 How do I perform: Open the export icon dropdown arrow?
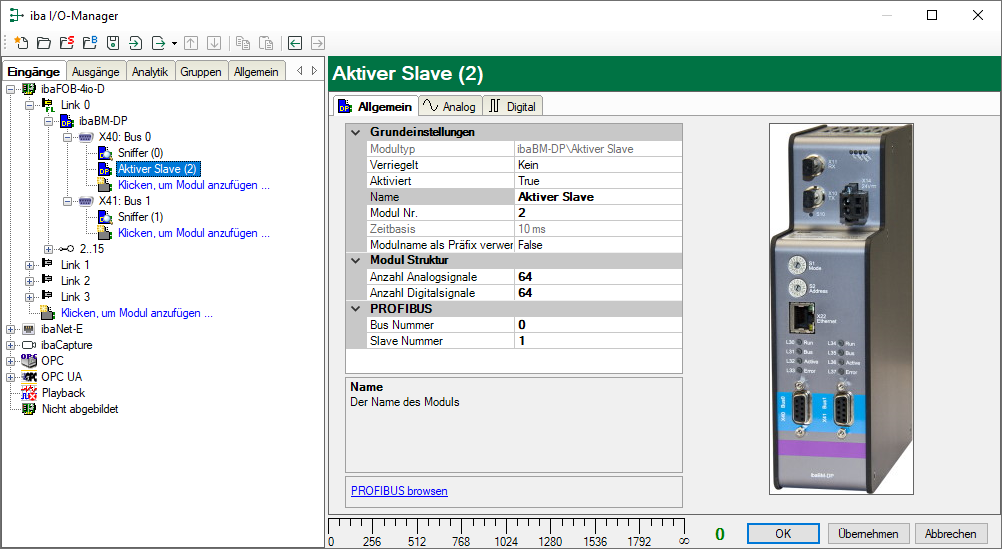click(174, 44)
